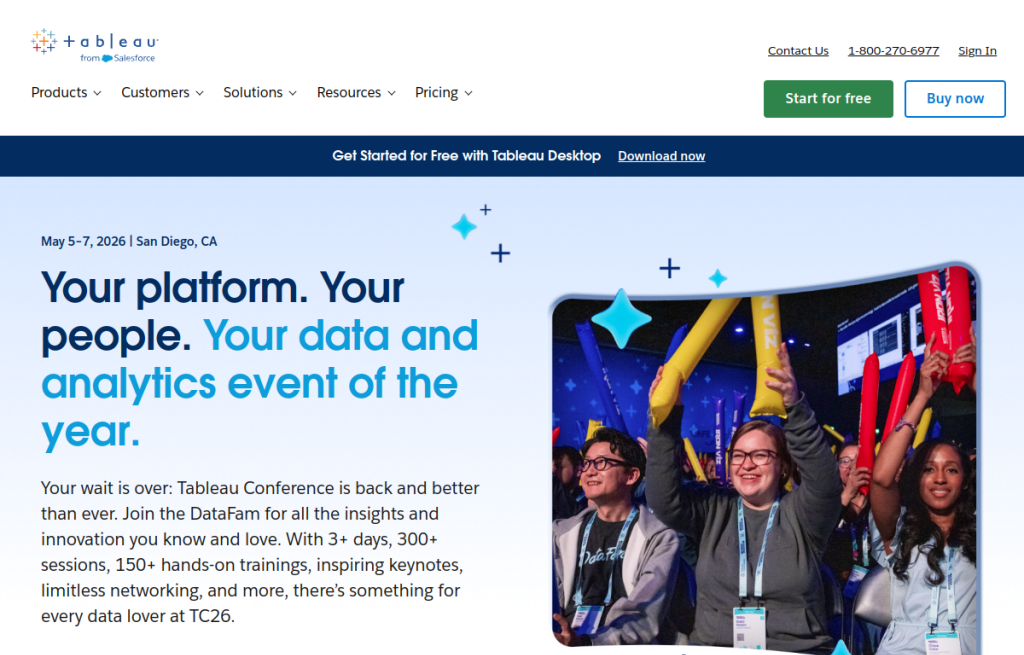Click the Sign In link
The image size is (1024, 655).
click(977, 51)
